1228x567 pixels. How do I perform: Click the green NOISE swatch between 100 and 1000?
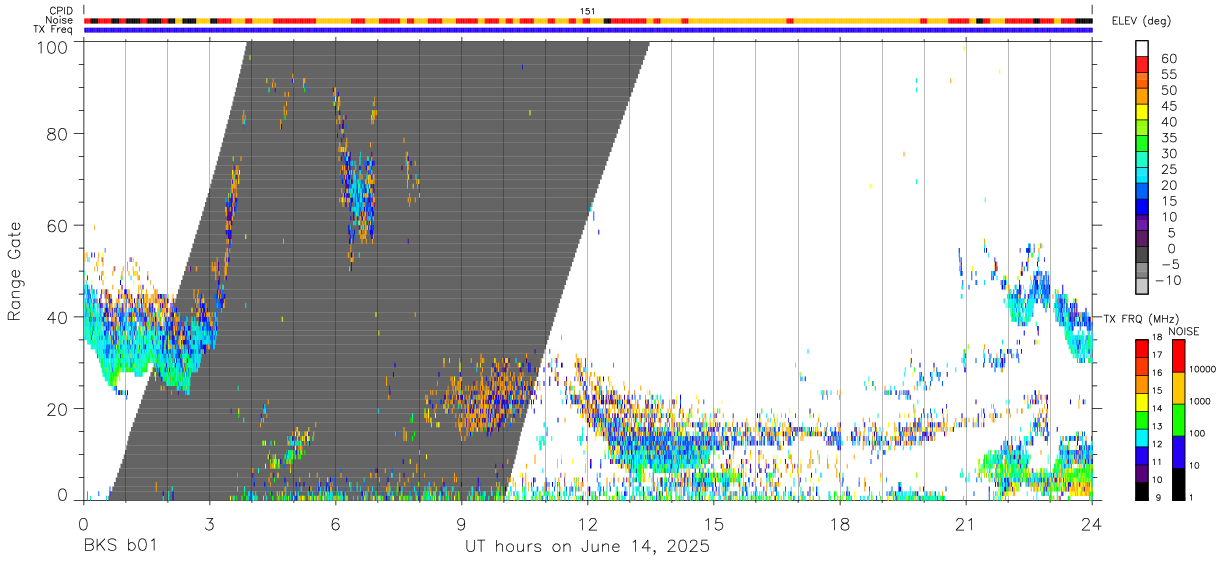coord(1179,419)
